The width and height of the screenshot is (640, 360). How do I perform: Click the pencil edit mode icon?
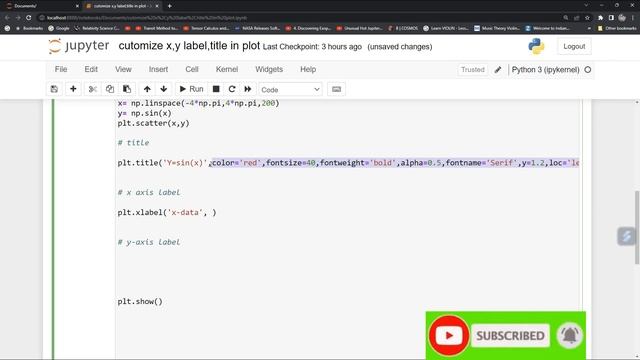[x=498, y=70]
